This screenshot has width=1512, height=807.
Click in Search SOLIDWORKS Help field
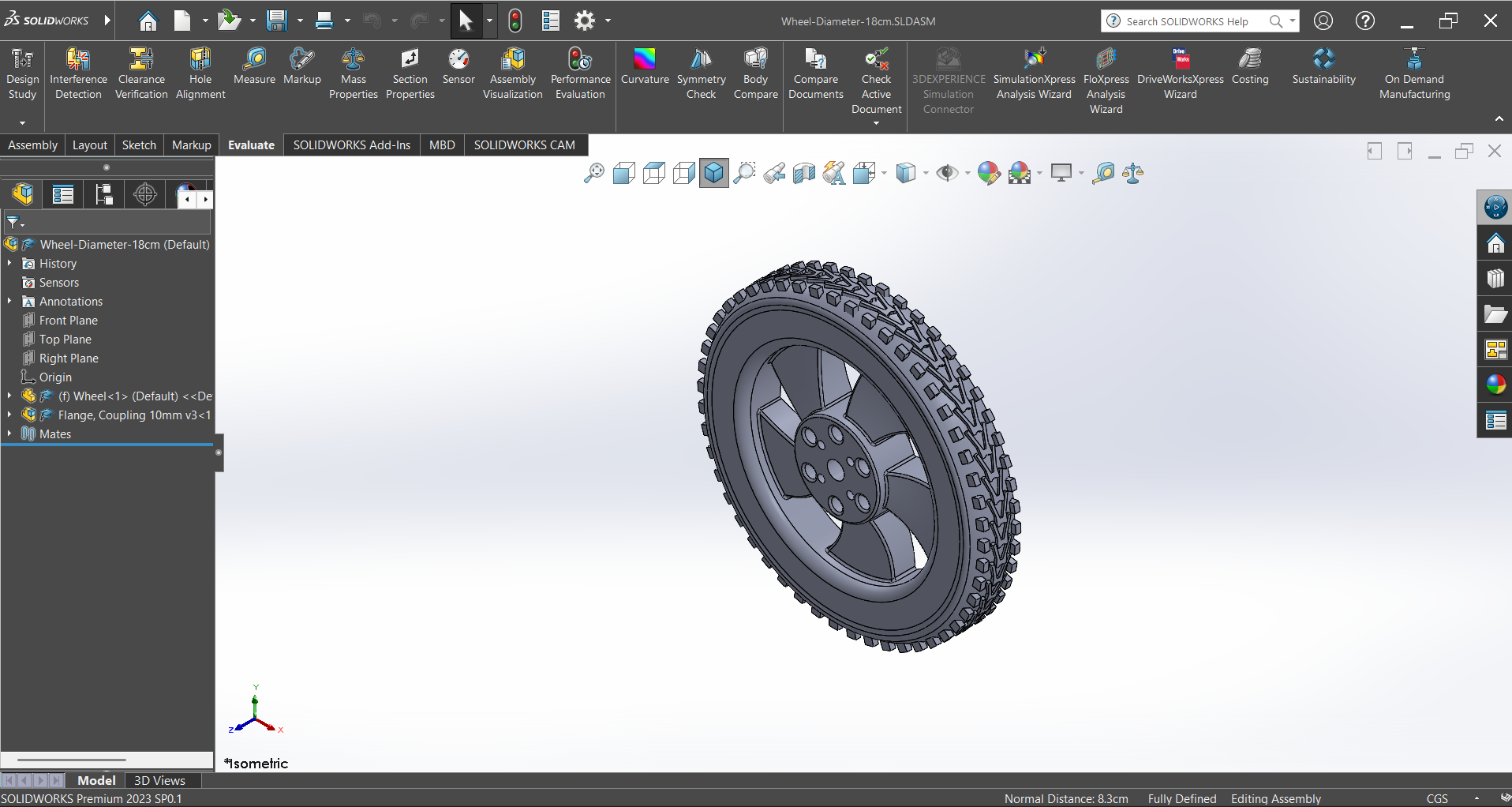pyautogui.click(x=1187, y=21)
